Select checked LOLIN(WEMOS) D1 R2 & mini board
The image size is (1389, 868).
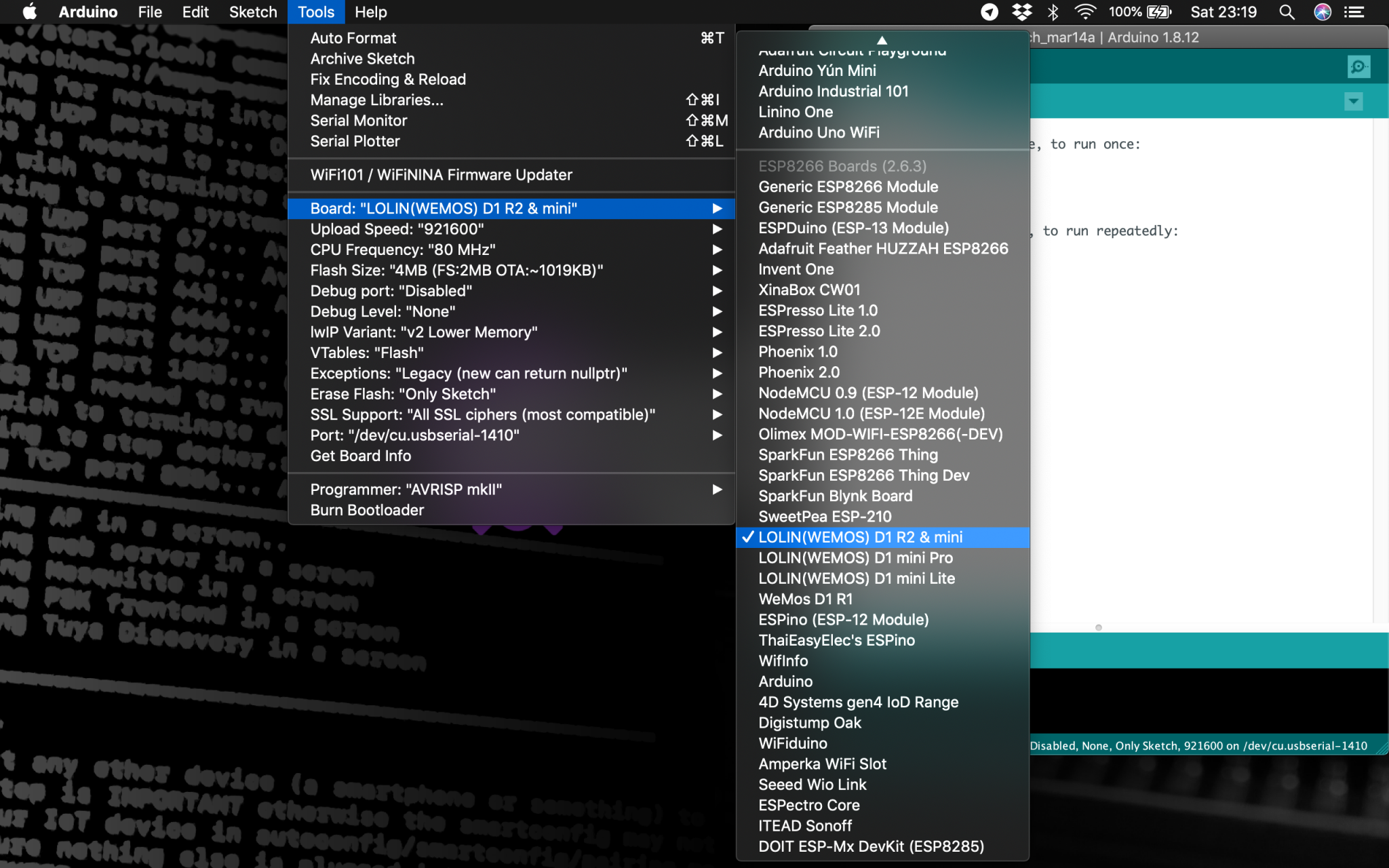click(x=860, y=537)
